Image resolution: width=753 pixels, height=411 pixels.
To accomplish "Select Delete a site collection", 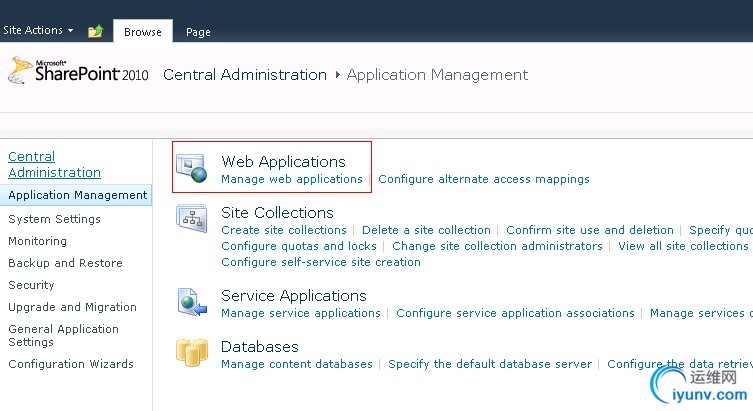I will pyautogui.click(x=426, y=230).
